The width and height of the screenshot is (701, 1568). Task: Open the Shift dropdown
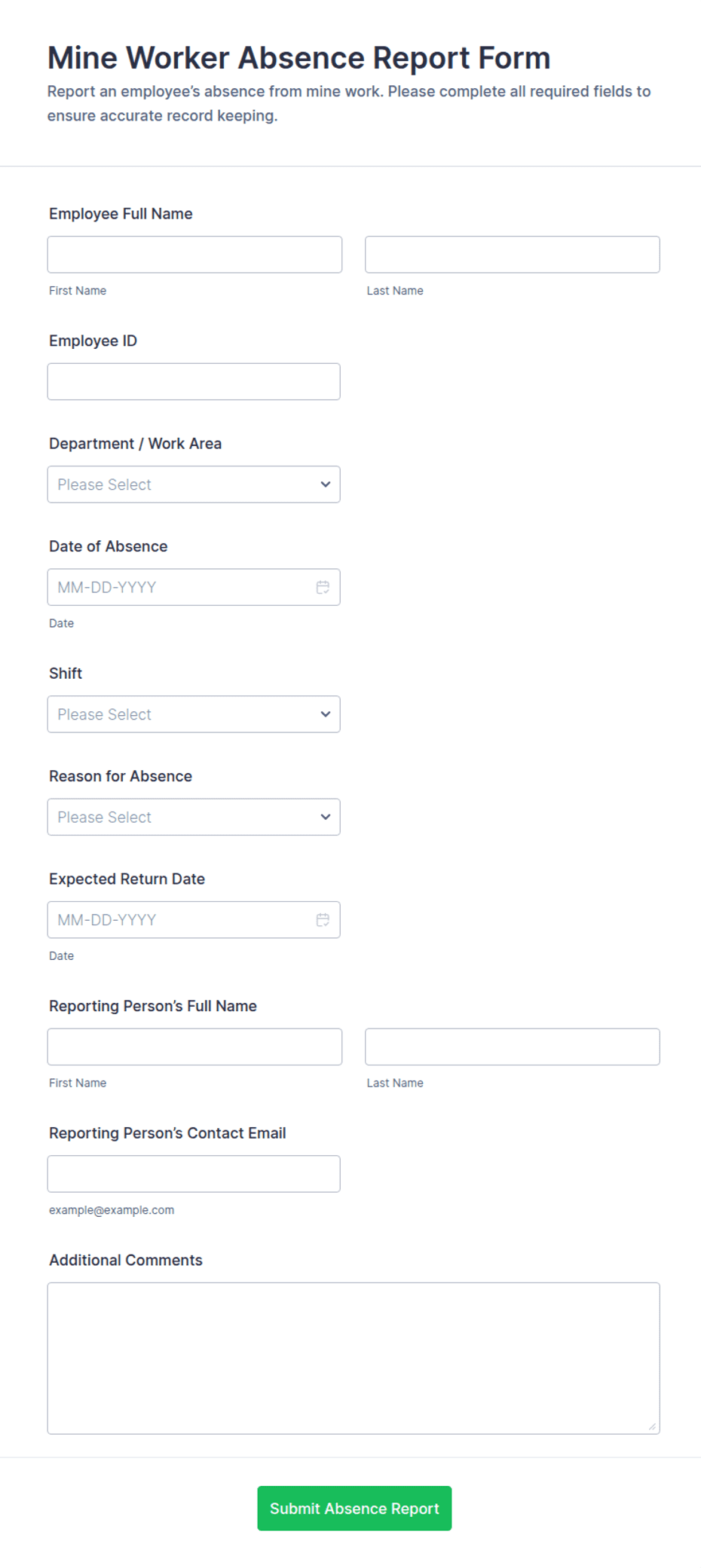coord(194,714)
